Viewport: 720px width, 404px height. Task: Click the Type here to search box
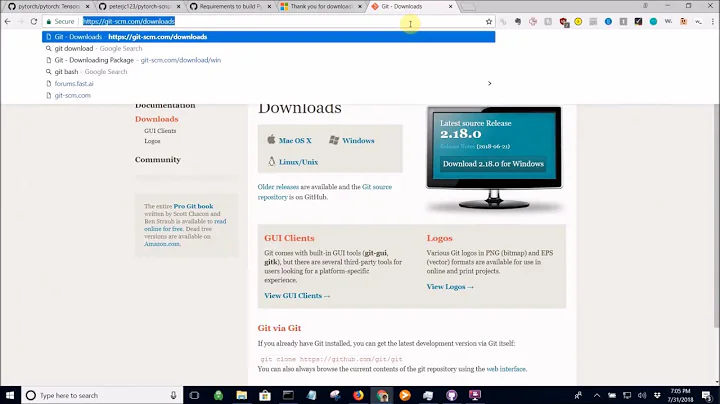(102, 395)
